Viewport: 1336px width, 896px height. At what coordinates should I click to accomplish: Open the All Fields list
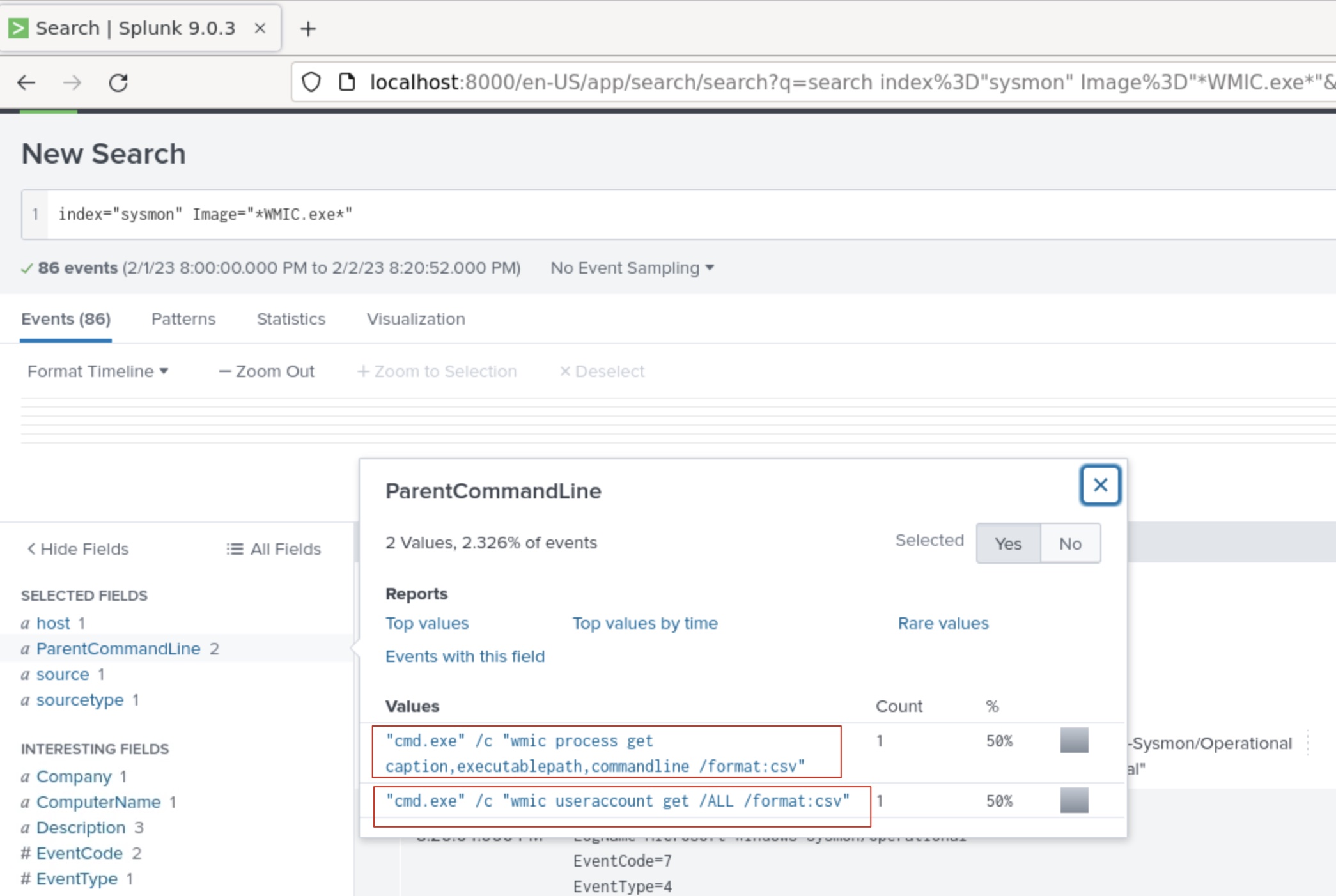click(x=274, y=549)
